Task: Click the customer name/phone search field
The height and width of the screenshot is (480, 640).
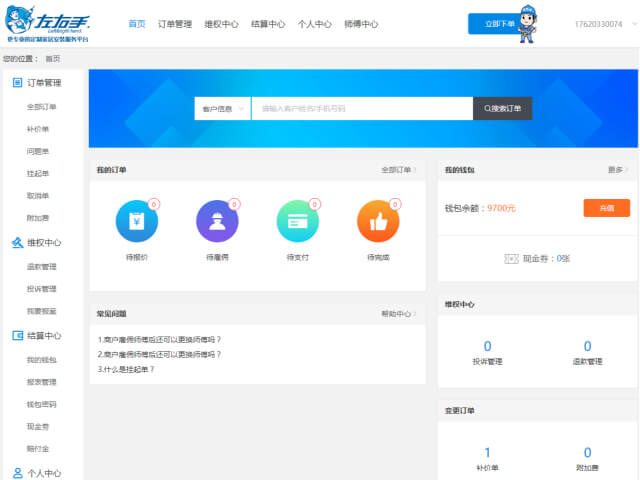Action: 361,108
